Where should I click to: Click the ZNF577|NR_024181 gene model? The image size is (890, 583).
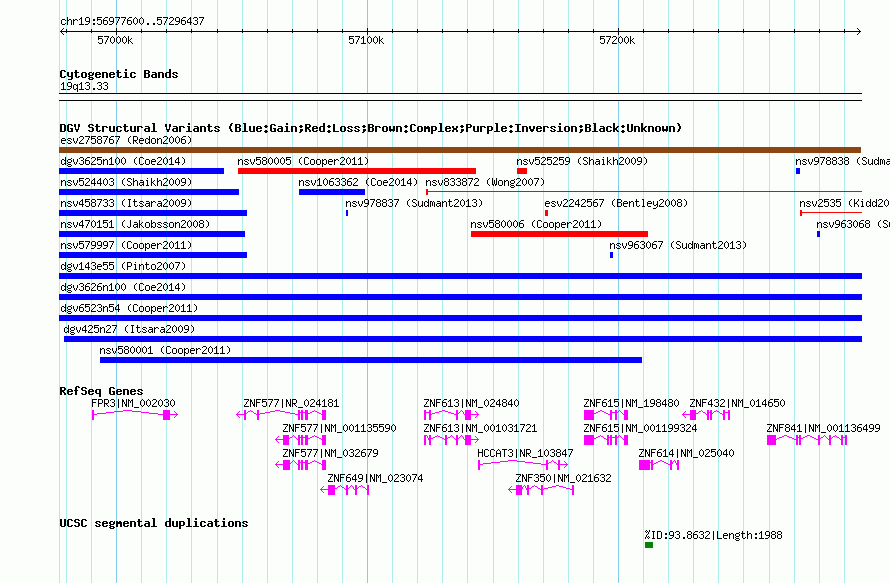(281, 415)
